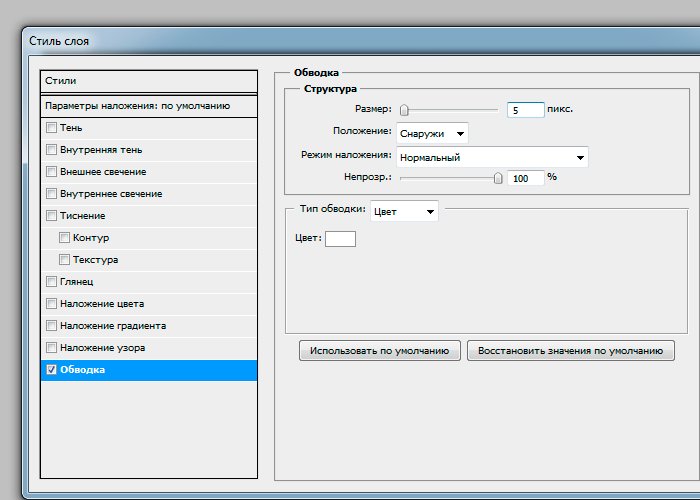The image size is (700, 500).
Task: Open the Положение dropdown
Action: tap(432, 133)
